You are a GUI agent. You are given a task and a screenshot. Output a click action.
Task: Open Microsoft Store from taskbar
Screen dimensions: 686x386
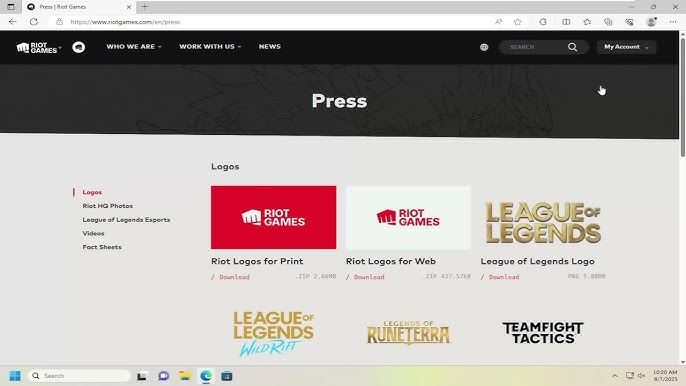tap(227, 376)
